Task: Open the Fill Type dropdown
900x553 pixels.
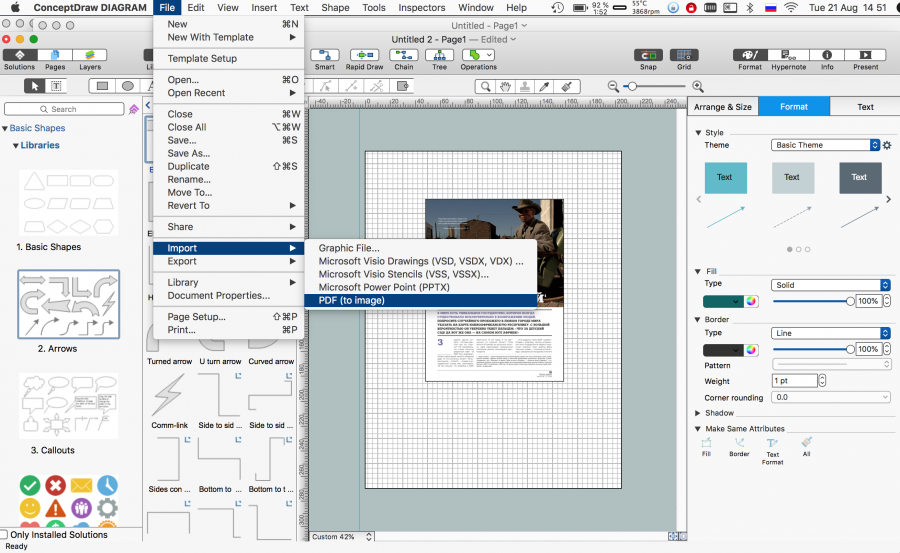Action: click(x=830, y=285)
